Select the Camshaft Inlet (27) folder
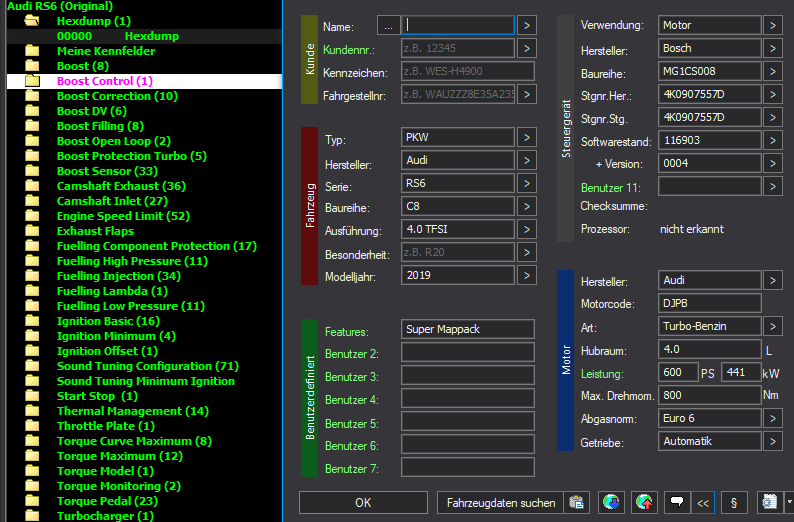794x522 pixels. (x=112, y=201)
